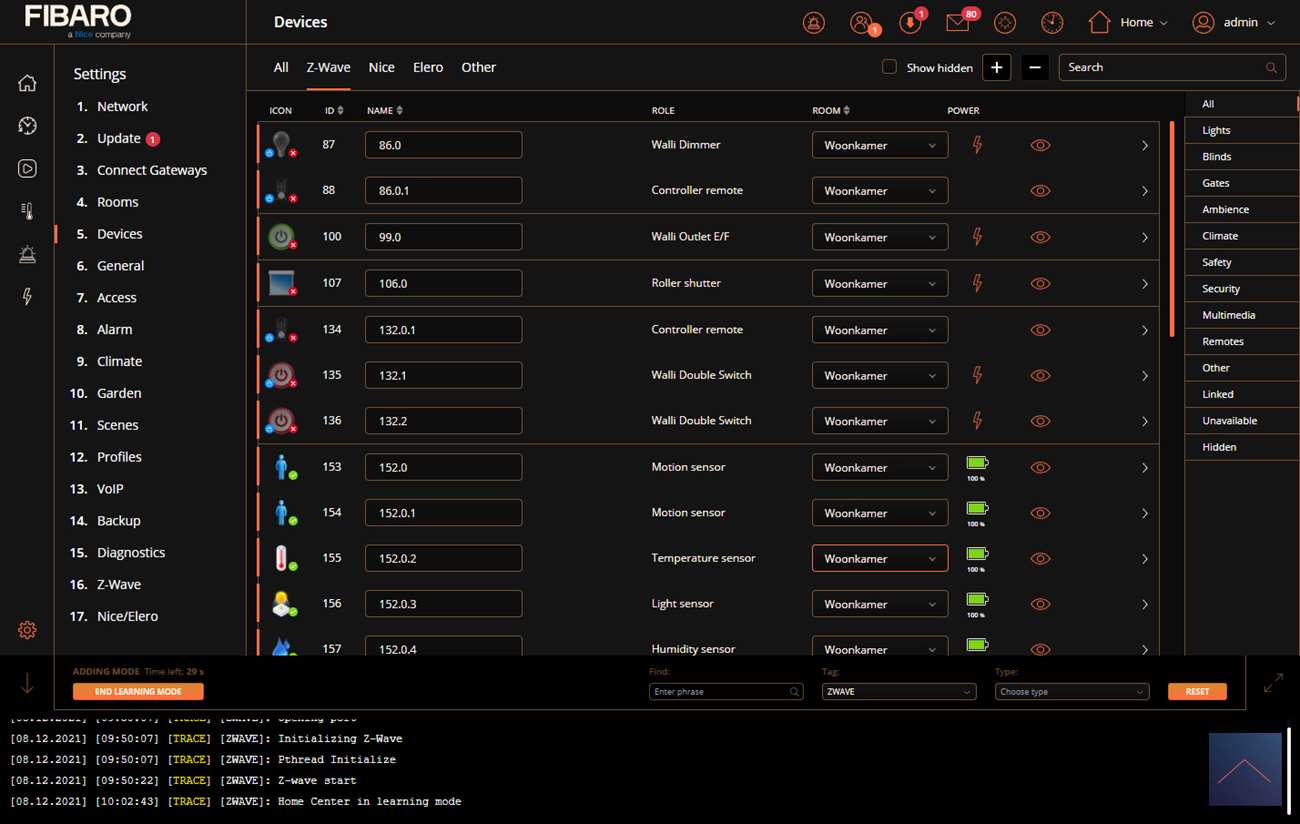Click the magnifier icon in Search box
1300x824 pixels.
point(1271,68)
